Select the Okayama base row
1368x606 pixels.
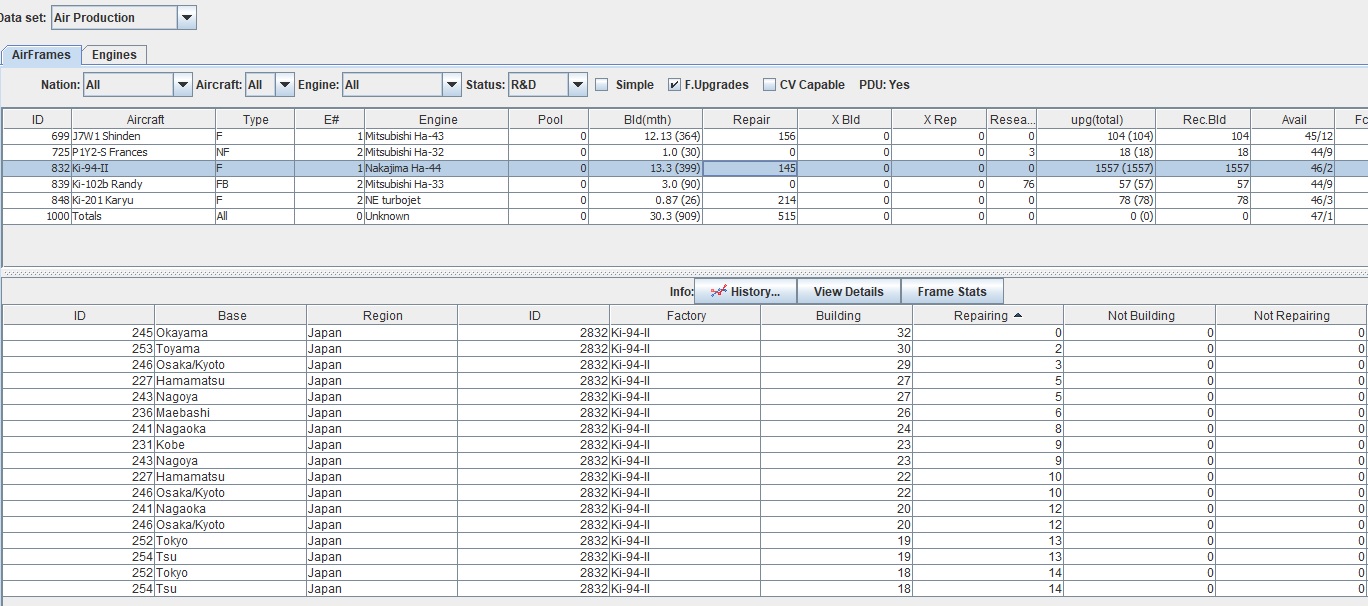pyautogui.click(x=684, y=333)
